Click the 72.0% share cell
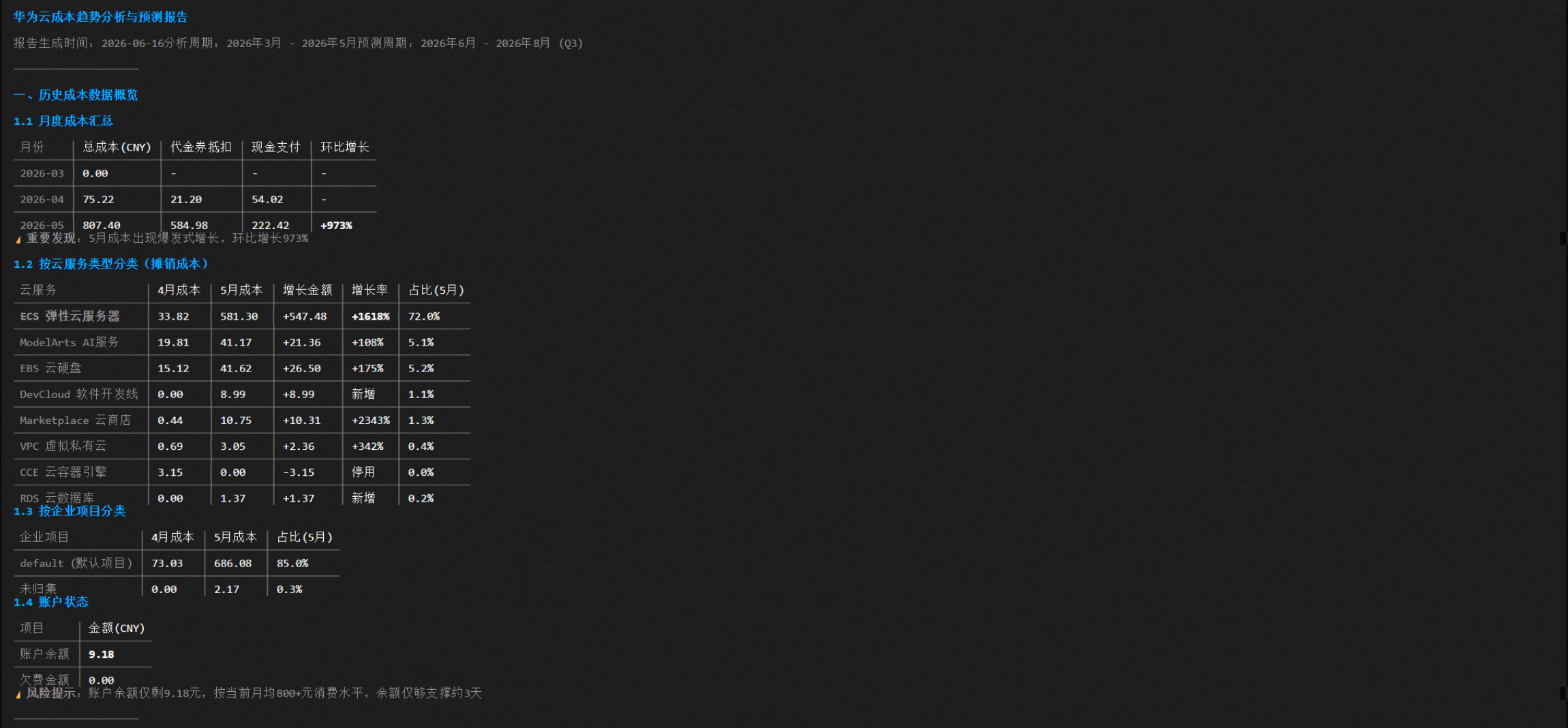 click(424, 316)
